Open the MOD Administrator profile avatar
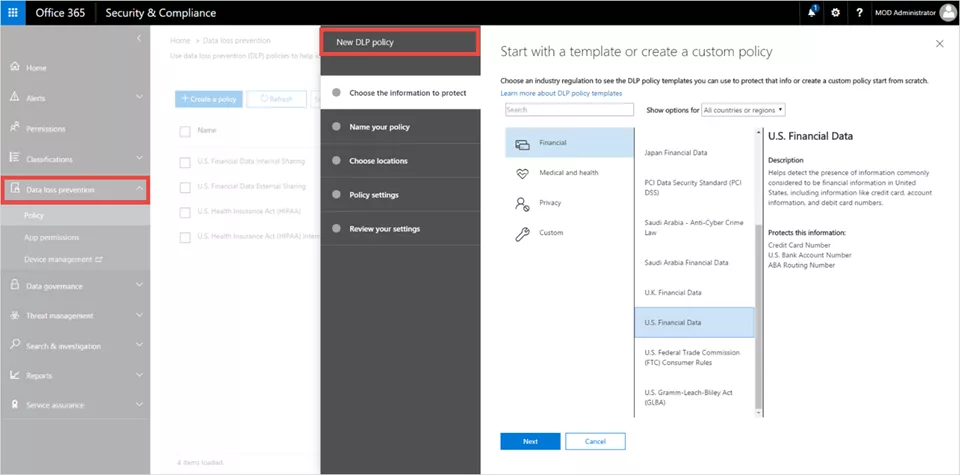This screenshot has width=960, height=475. tap(947, 13)
